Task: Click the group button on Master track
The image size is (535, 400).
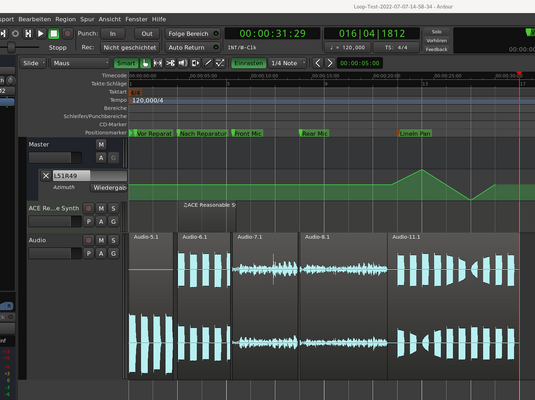Action: click(x=113, y=158)
